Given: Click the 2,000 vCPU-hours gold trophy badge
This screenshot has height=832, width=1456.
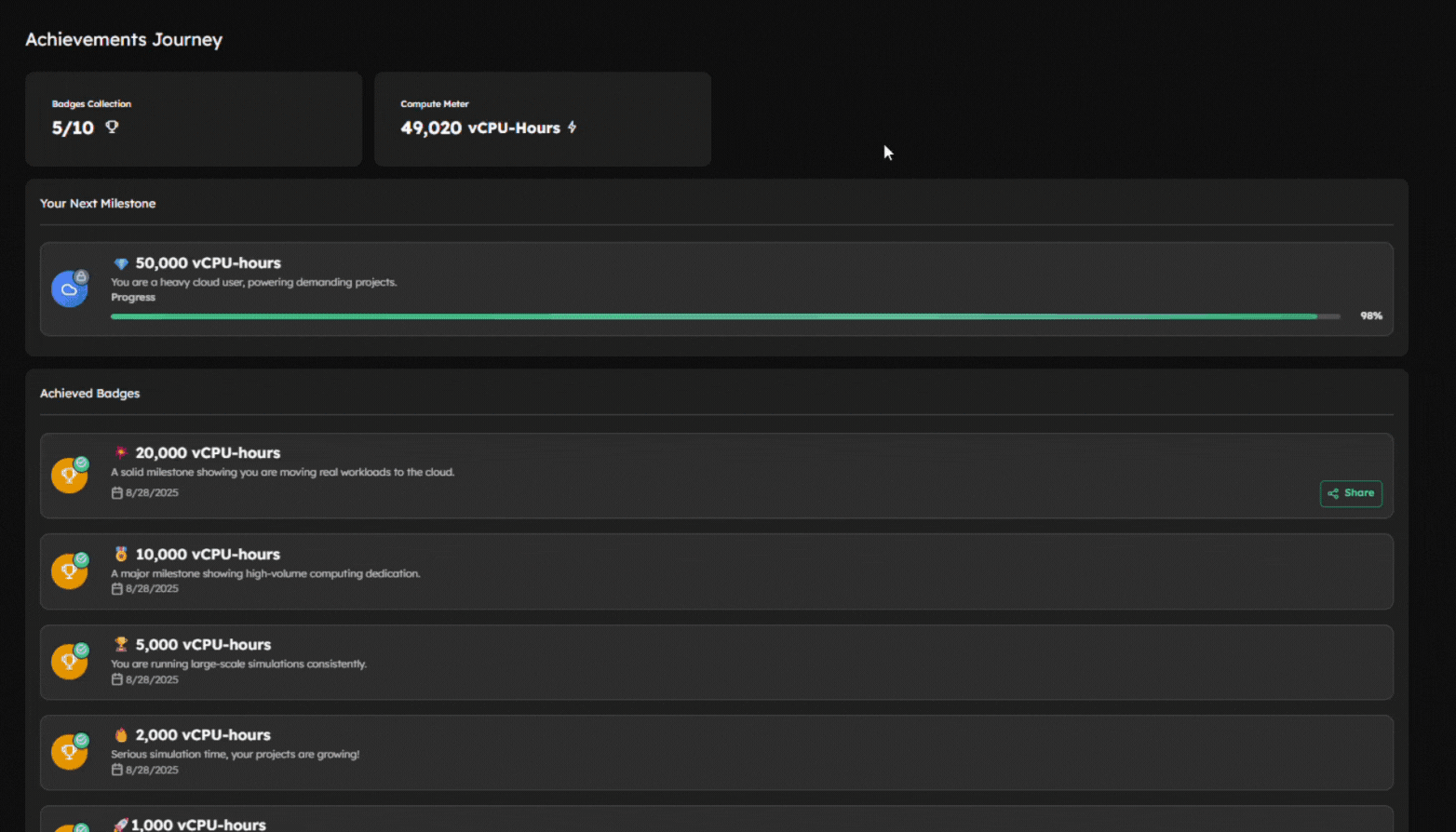Looking at the screenshot, I should pyautogui.click(x=70, y=752).
